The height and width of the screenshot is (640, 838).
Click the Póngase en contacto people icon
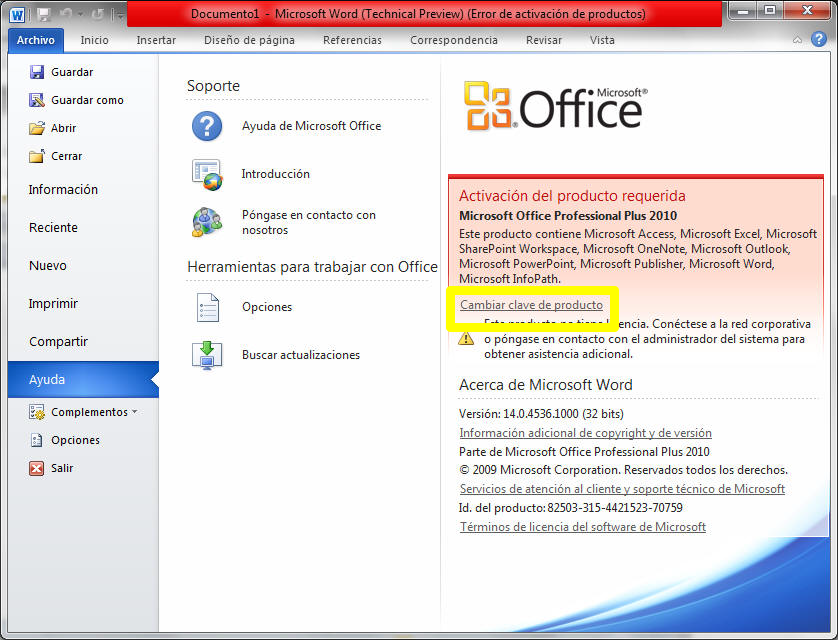pos(207,222)
